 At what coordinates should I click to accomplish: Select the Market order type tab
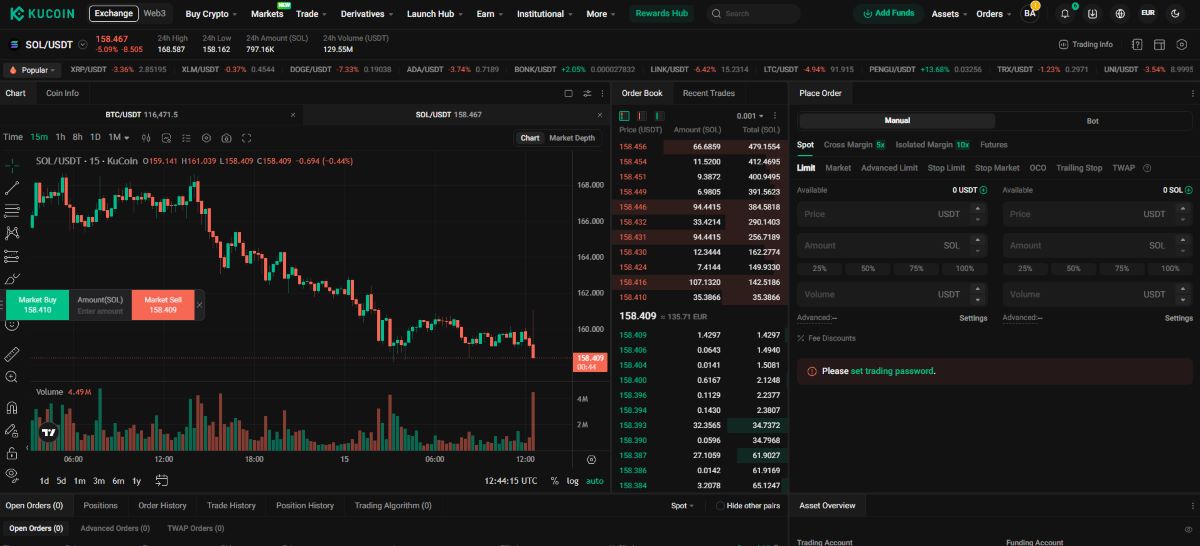[838, 168]
